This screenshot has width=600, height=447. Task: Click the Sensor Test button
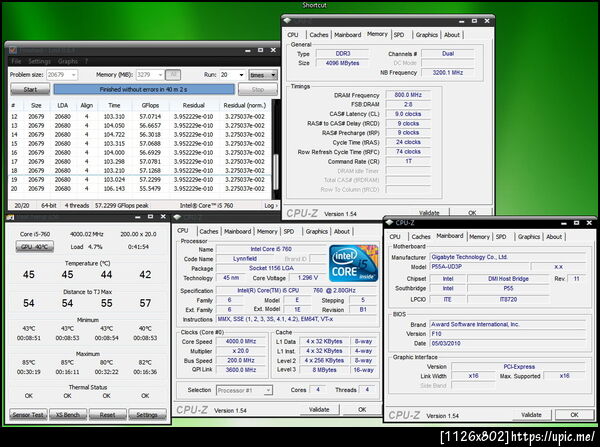click(28, 414)
